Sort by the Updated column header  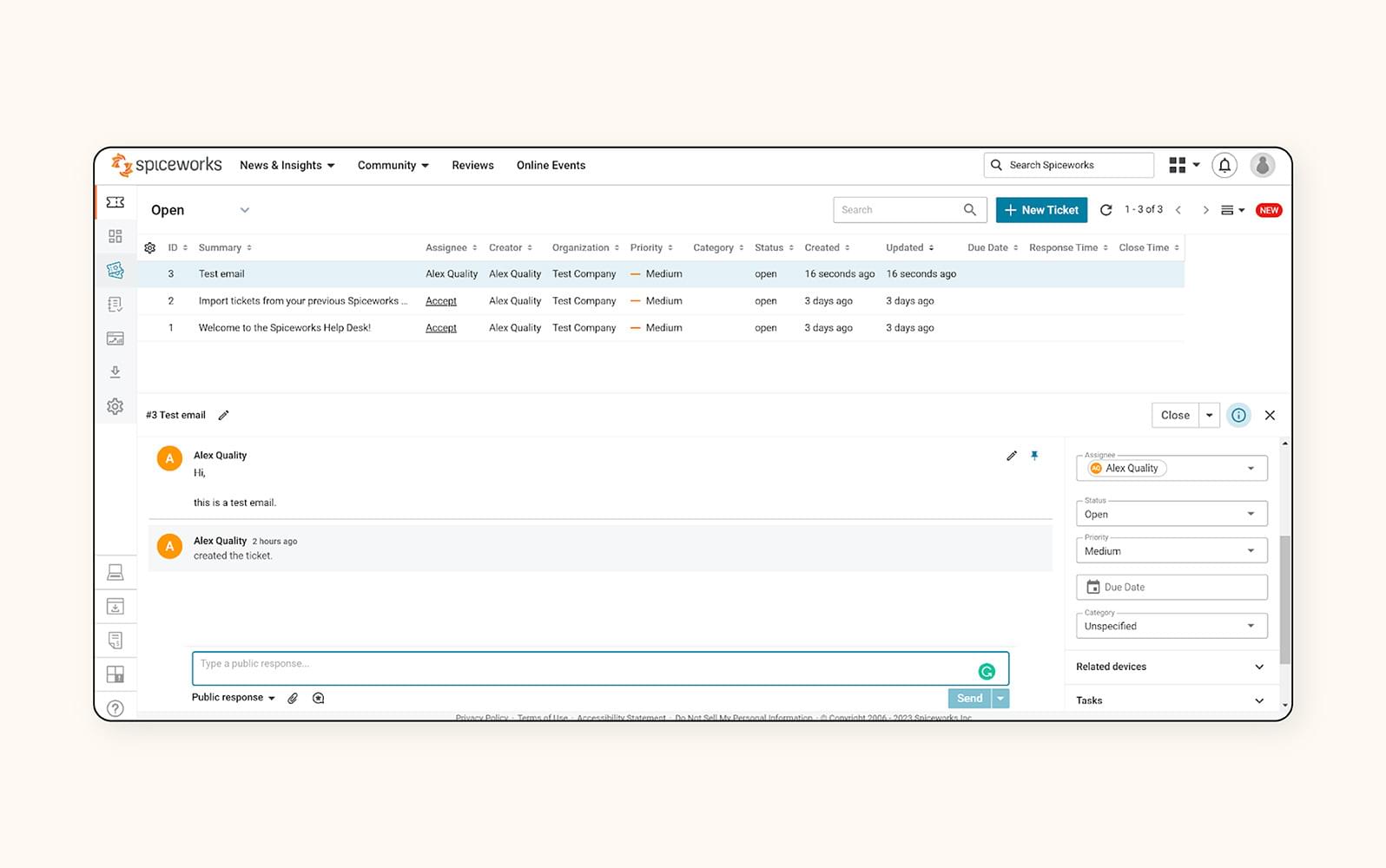910,248
